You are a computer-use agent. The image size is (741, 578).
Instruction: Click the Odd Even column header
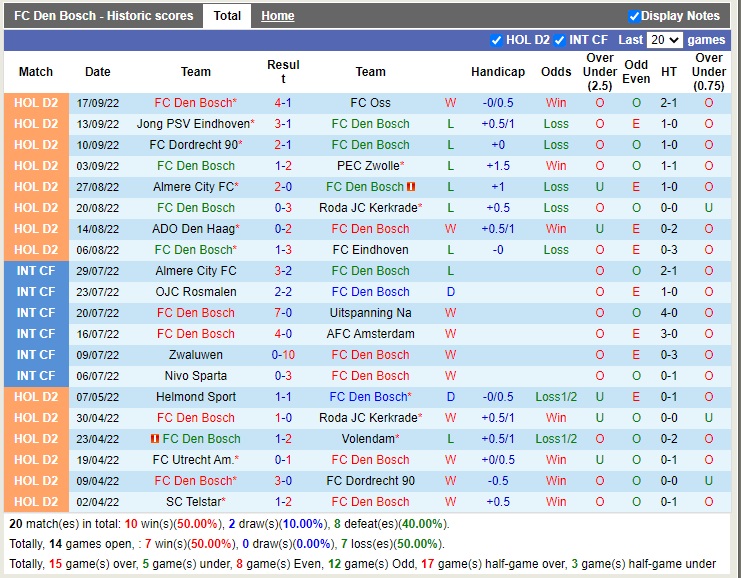pos(636,72)
